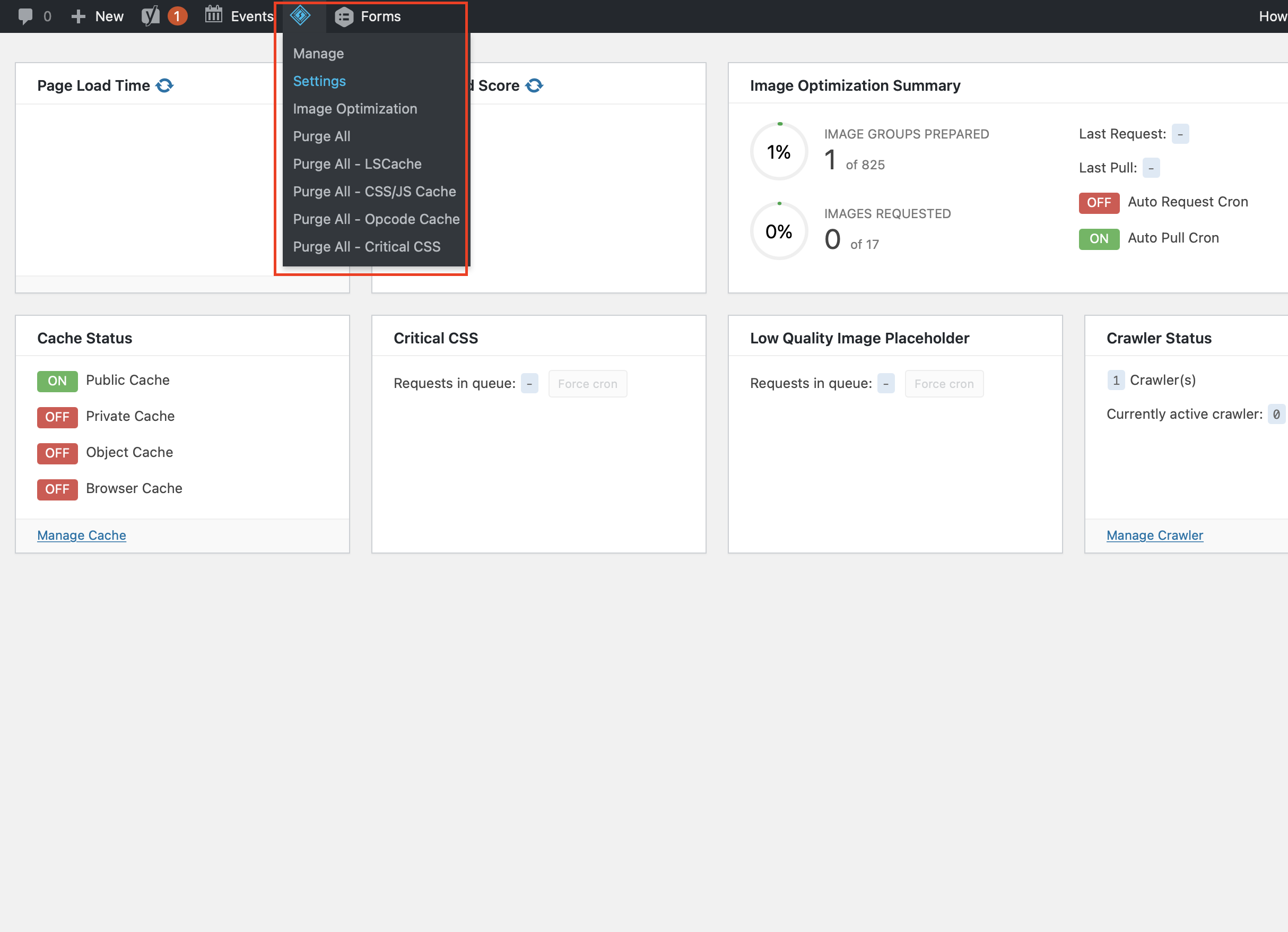Click the comments bubble icon

pyautogui.click(x=25, y=16)
